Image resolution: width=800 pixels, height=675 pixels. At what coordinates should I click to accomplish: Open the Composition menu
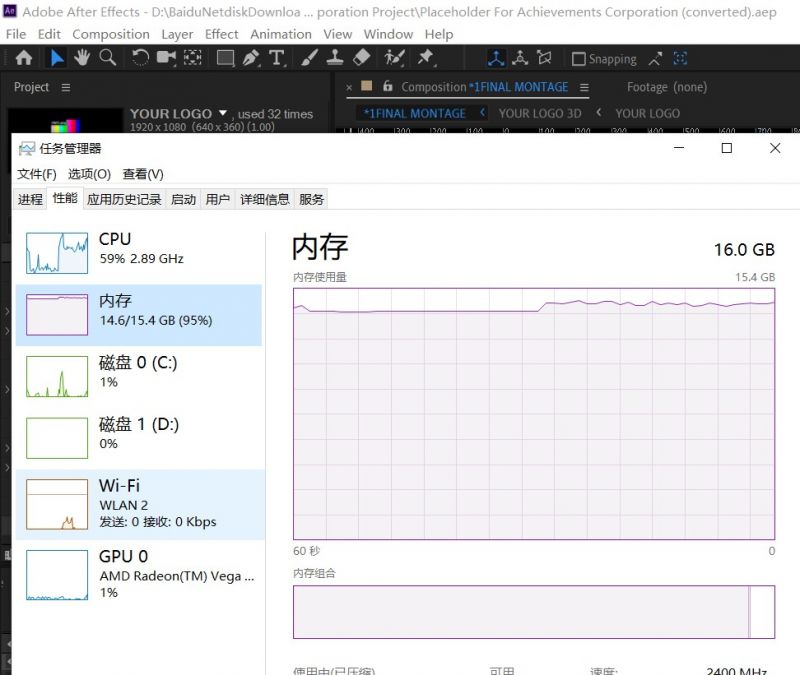point(111,34)
